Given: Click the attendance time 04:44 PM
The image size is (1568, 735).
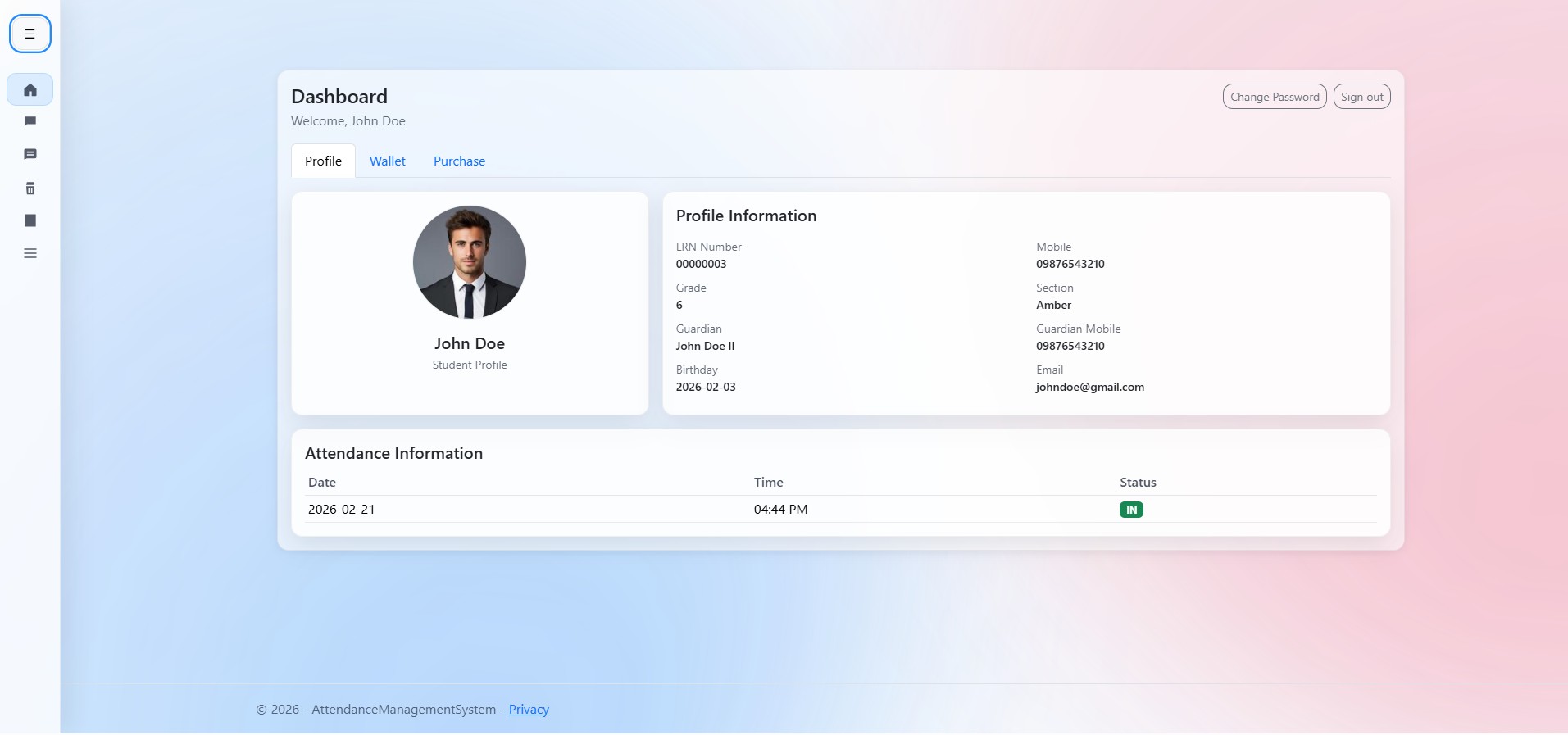Looking at the screenshot, I should 780,510.
